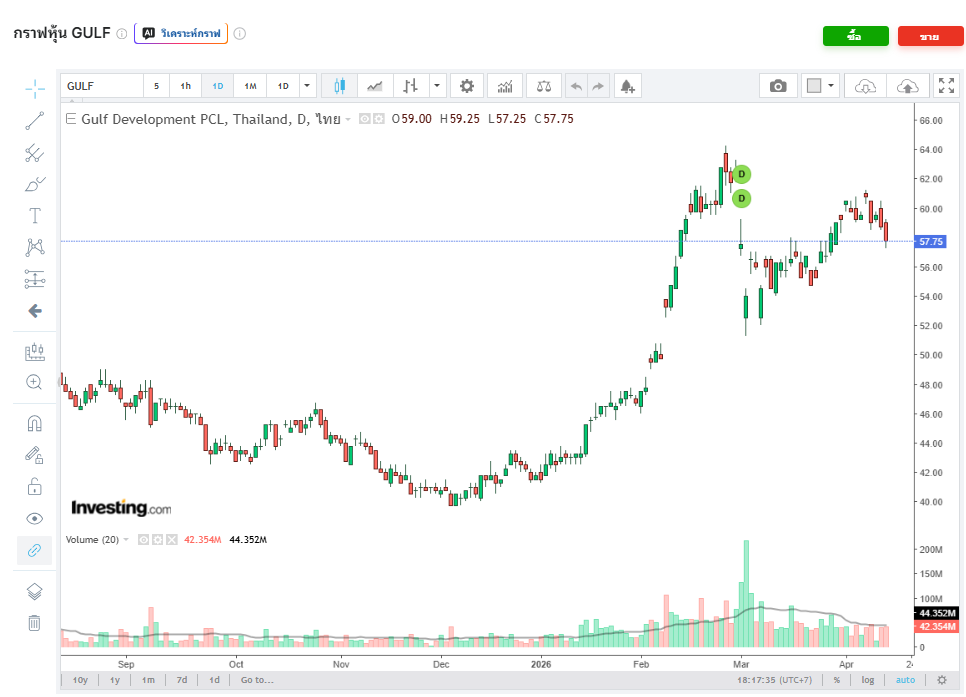Switch to the candlestick chart style

(339, 86)
